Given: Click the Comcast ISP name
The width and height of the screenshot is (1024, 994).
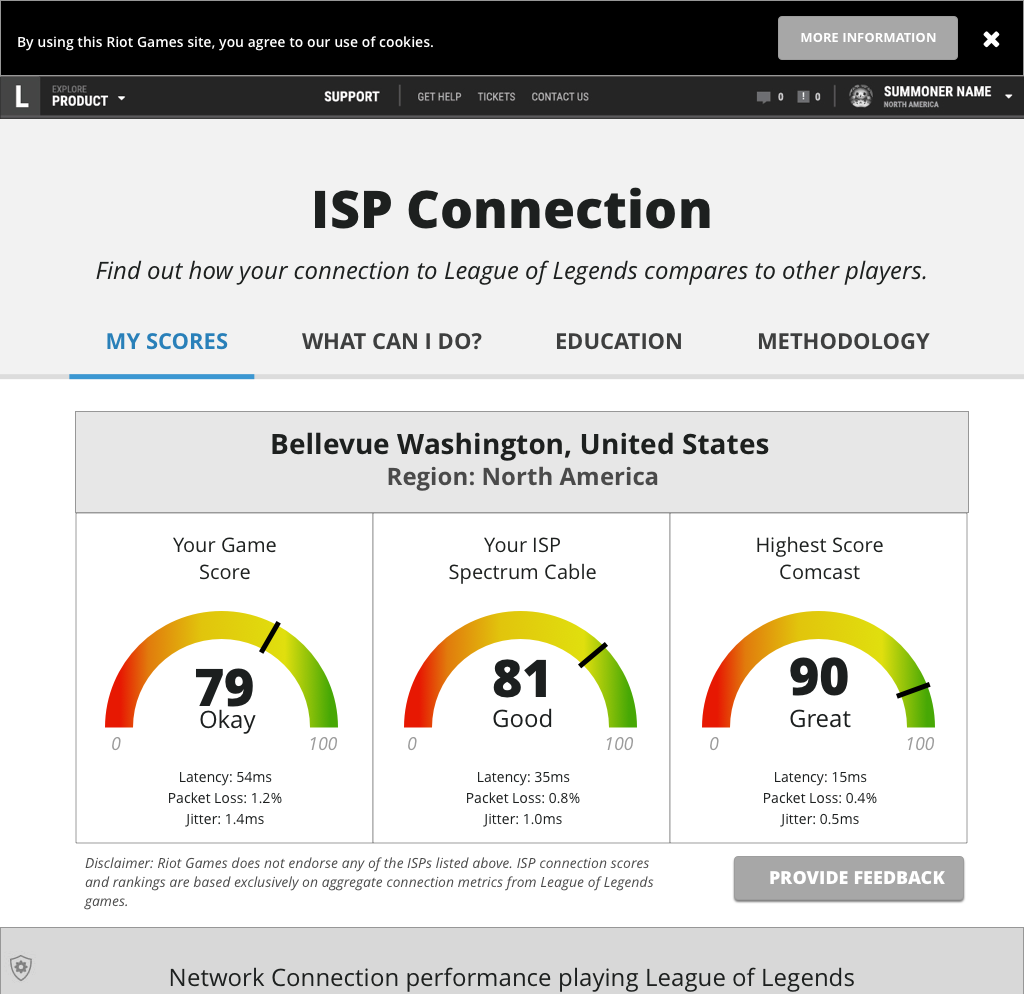Looking at the screenshot, I should (x=819, y=572).
